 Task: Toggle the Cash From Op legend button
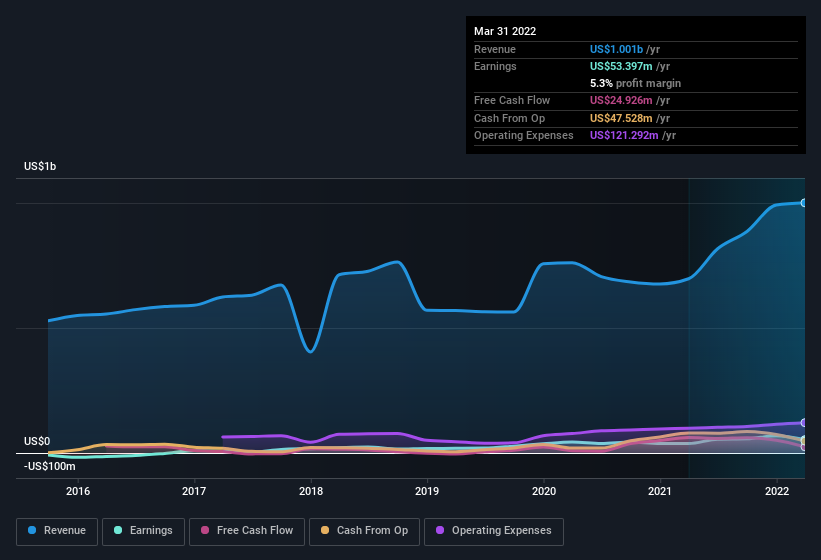364,531
